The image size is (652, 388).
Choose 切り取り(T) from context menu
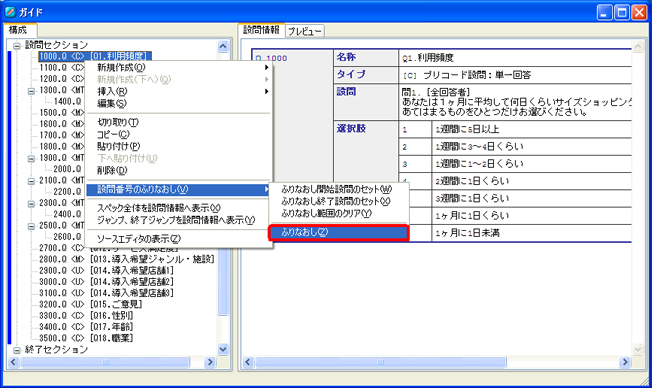coord(179,122)
